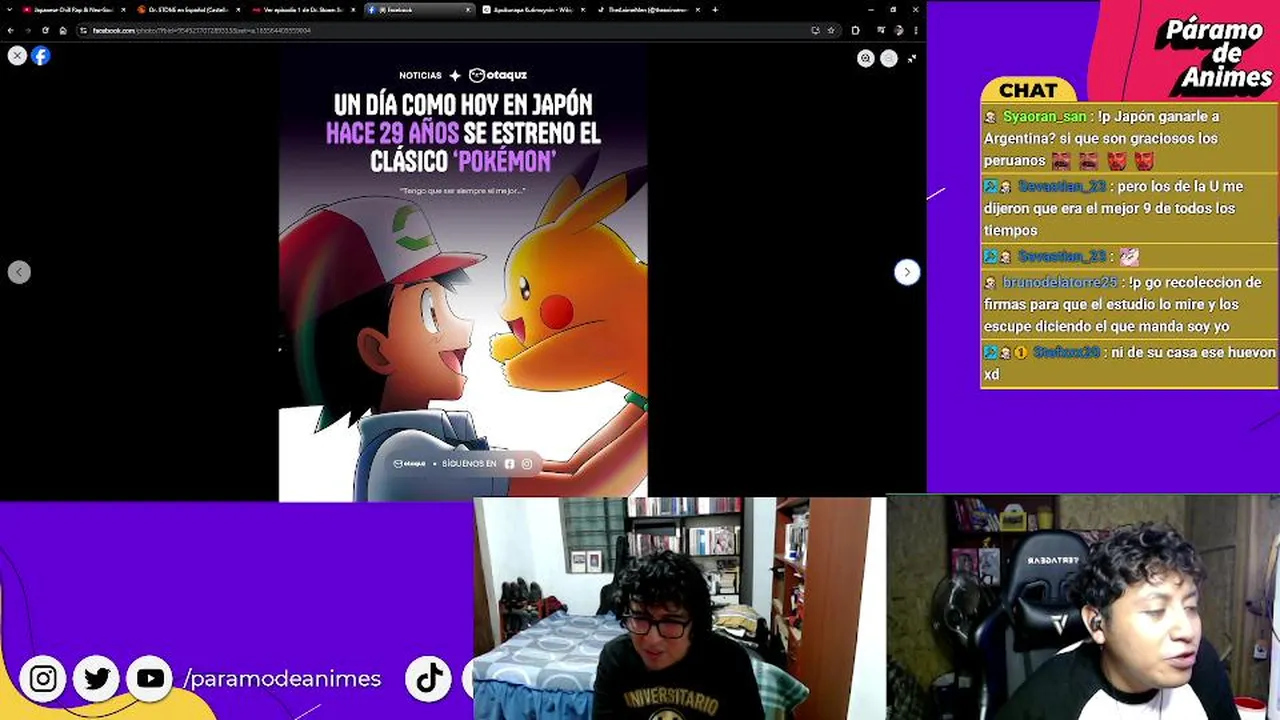Click the YouTube icon in the overlay
The width and height of the screenshot is (1280, 720).
tap(150, 679)
